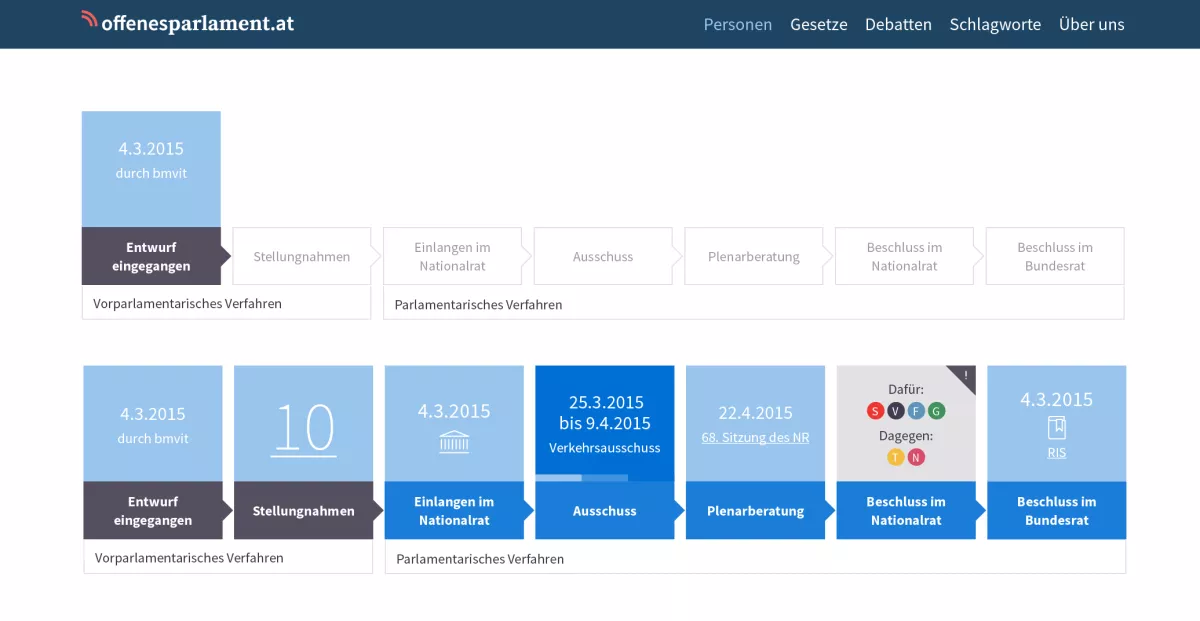Open the RIS link in Beschluss im Bundesrat
The width and height of the screenshot is (1200, 621).
[x=1056, y=451]
